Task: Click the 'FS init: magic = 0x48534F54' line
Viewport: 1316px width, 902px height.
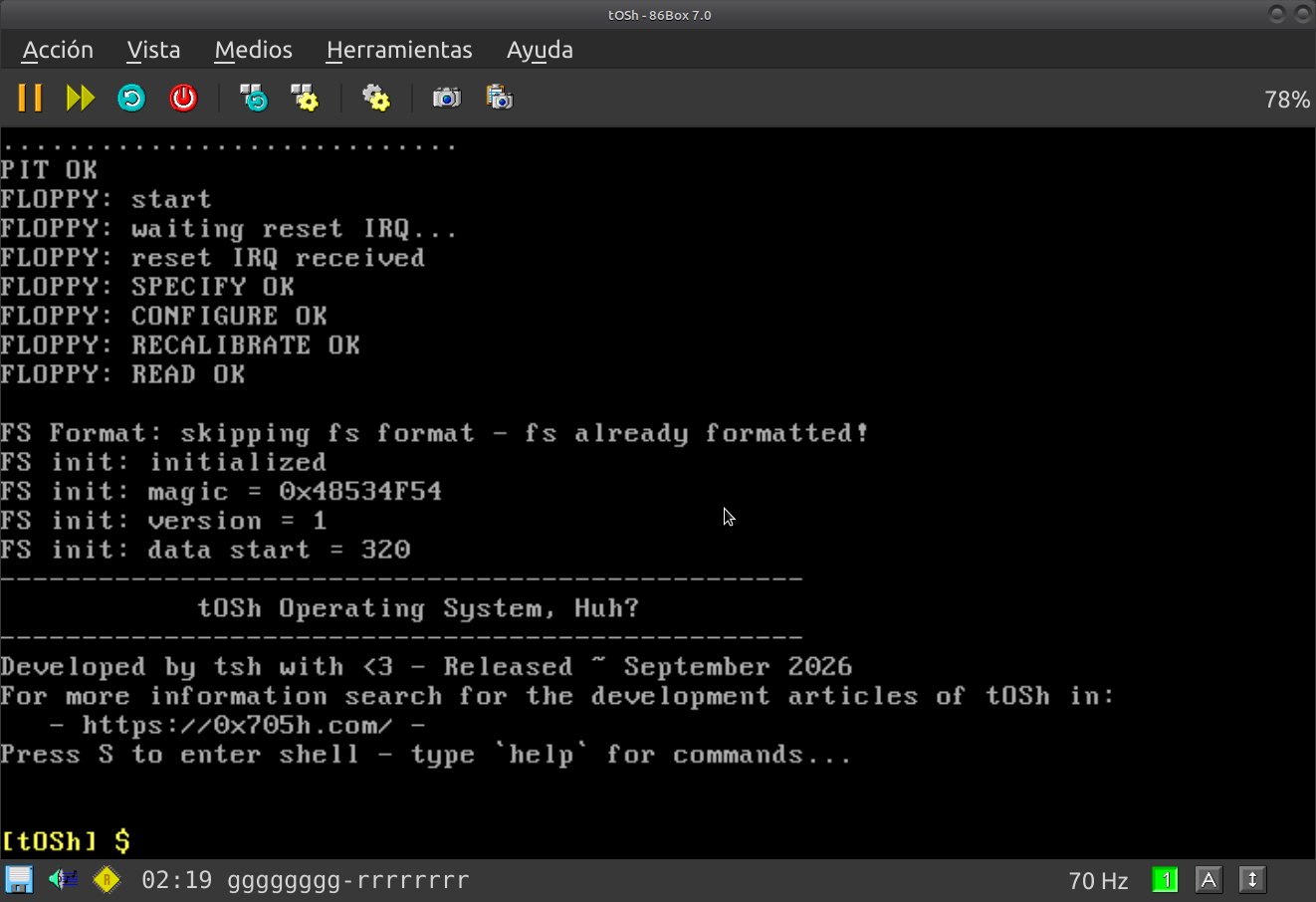Action: click(221, 492)
